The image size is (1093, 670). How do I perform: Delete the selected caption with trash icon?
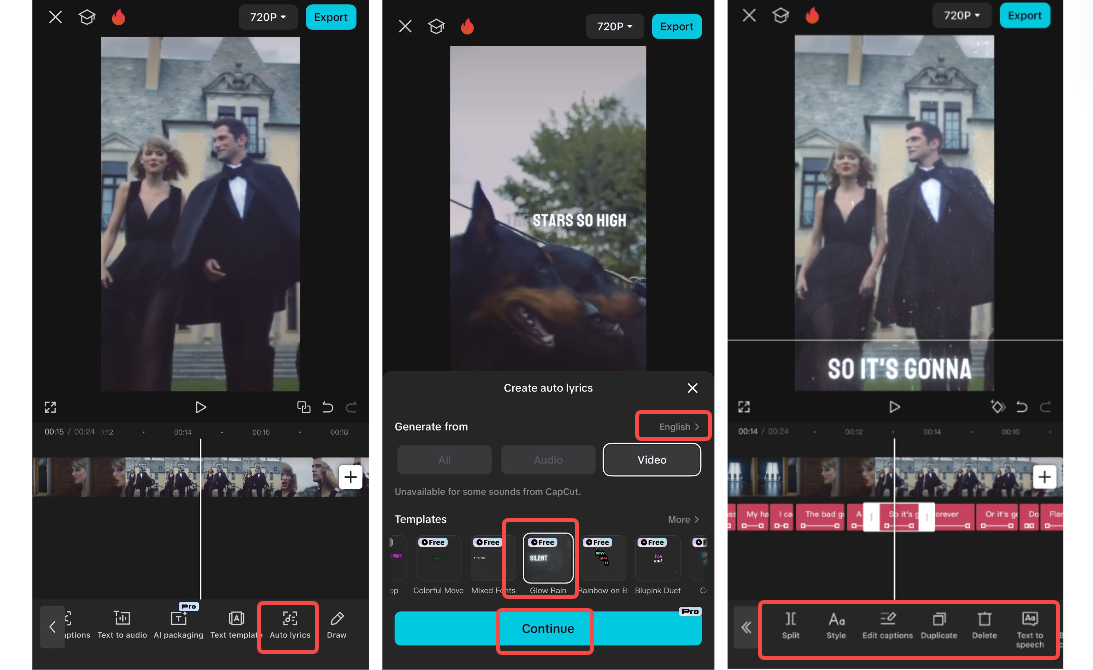click(984, 625)
